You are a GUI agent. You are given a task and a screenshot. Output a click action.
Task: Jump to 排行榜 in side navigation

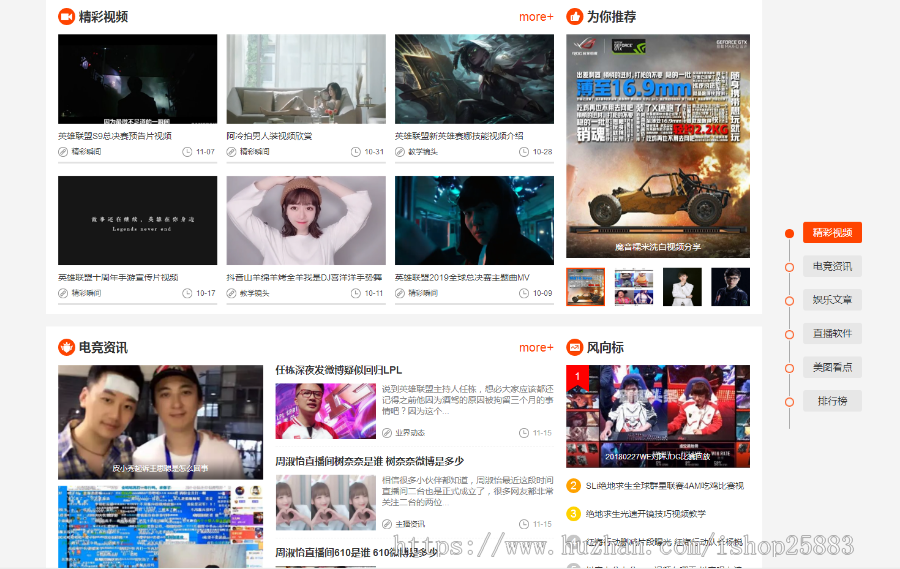[832, 401]
